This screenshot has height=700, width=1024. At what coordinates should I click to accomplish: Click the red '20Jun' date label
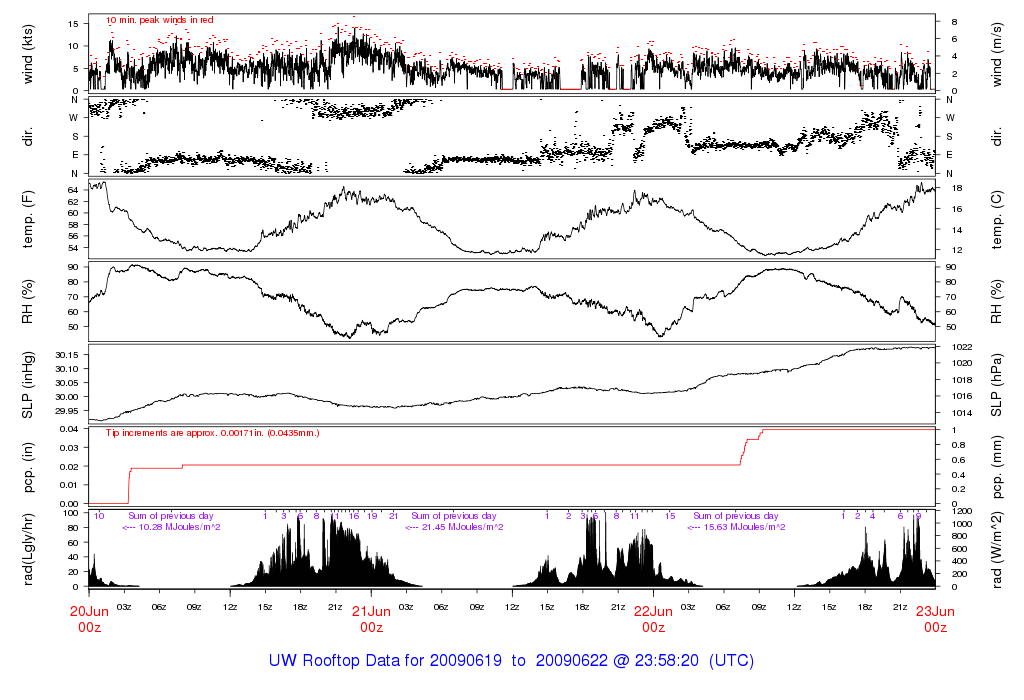(x=89, y=612)
